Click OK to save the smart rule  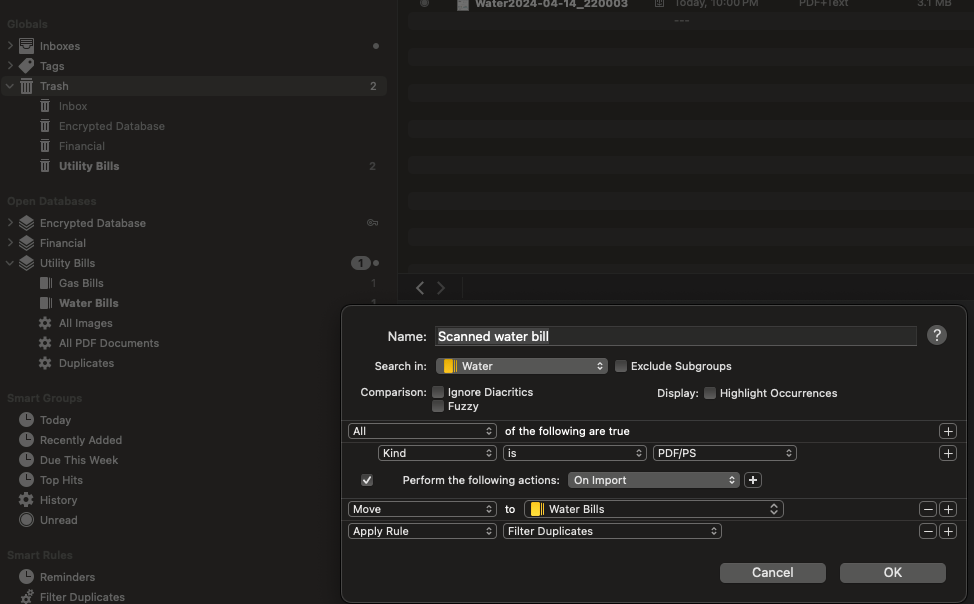pyautogui.click(x=893, y=572)
